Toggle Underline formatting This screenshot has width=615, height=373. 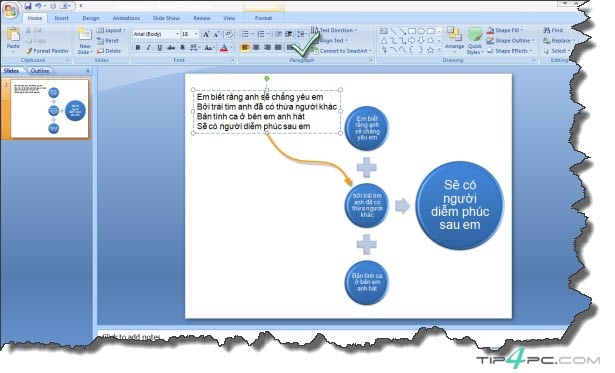[159, 47]
